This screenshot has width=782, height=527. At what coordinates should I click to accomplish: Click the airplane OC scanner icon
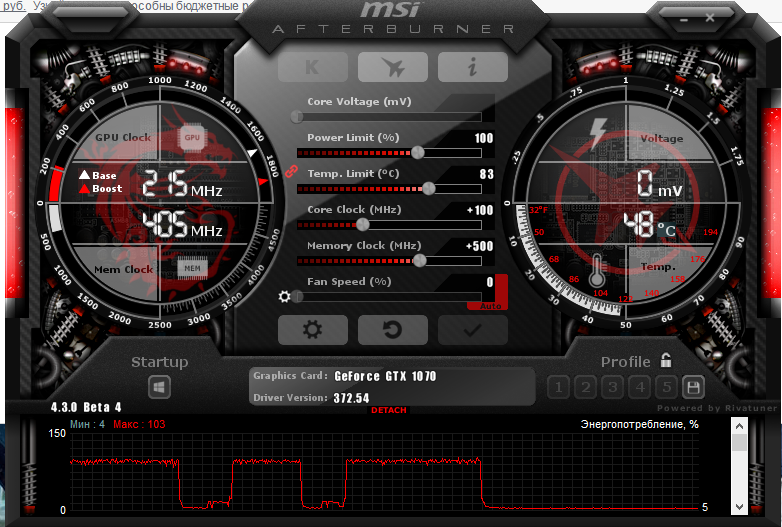click(392, 67)
